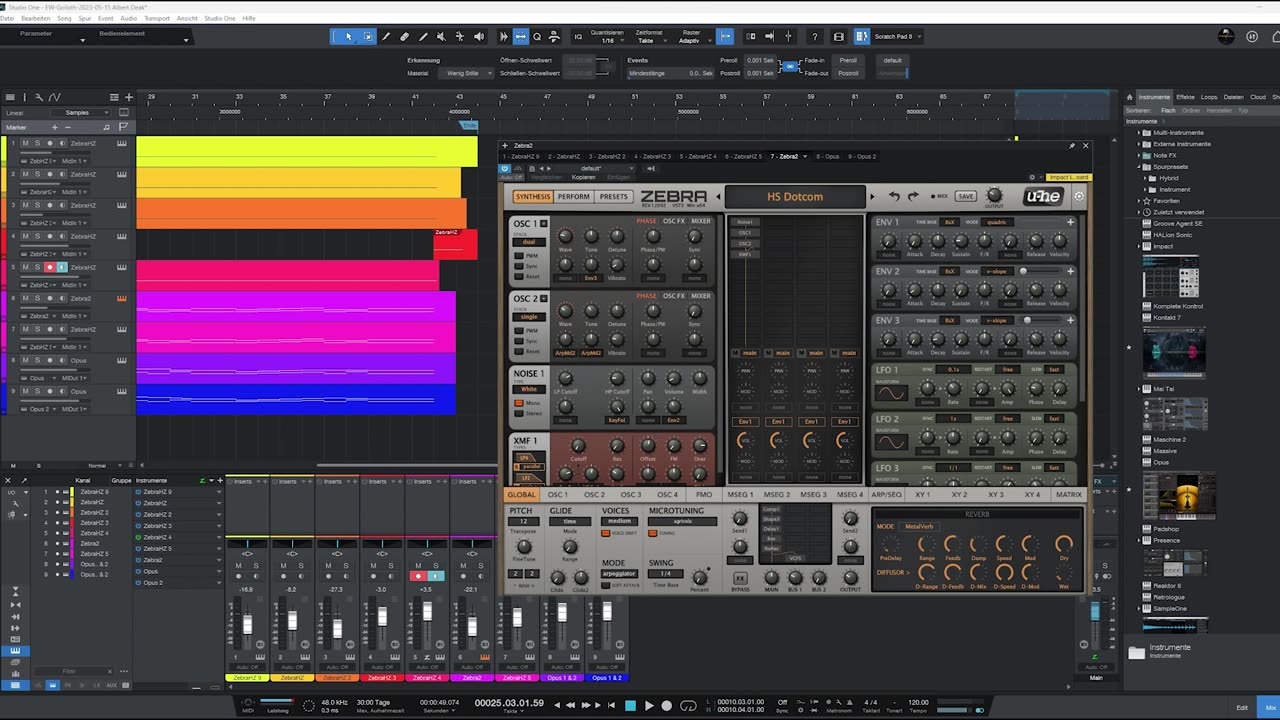The width and height of the screenshot is (1280, 720).
Task: Click the PRESETS button in Zebra
Action: point(614,196)
